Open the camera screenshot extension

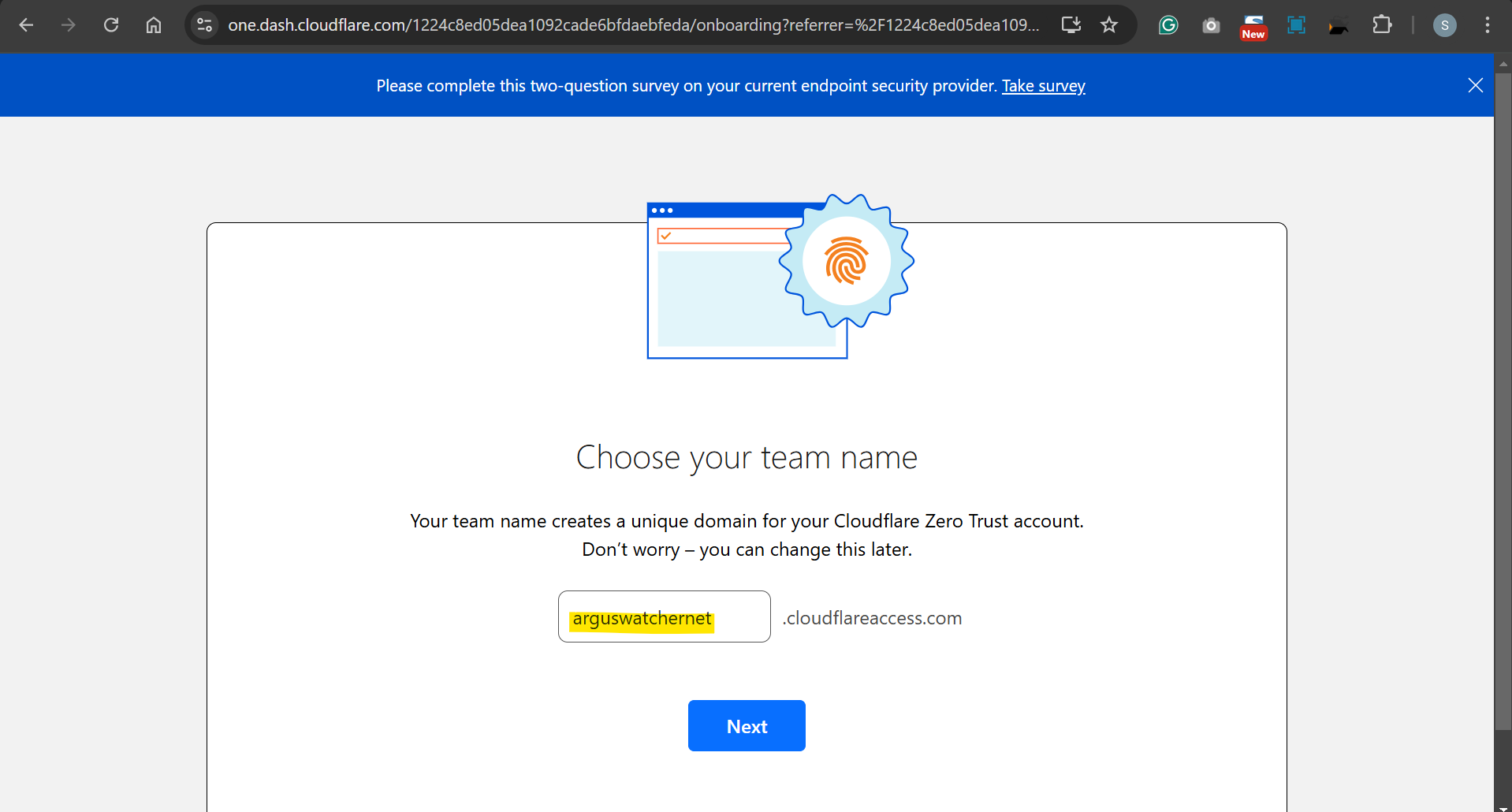point(1211,26)
